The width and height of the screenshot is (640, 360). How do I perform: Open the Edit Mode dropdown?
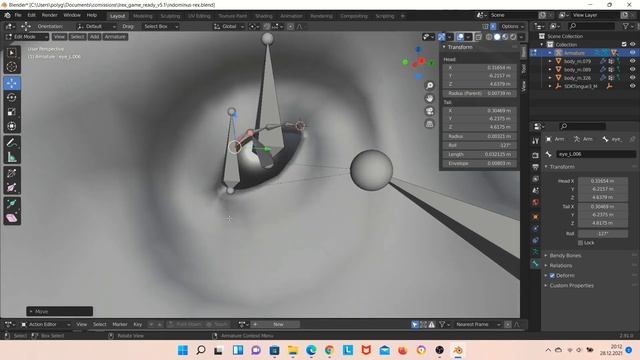click(x=27, y=37)
